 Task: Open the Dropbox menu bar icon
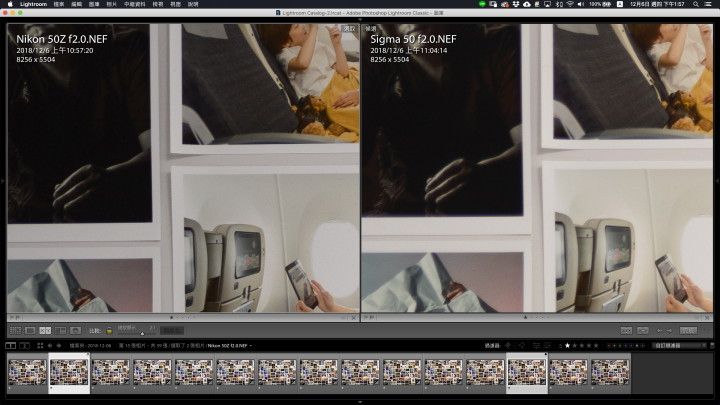point(516,4)
